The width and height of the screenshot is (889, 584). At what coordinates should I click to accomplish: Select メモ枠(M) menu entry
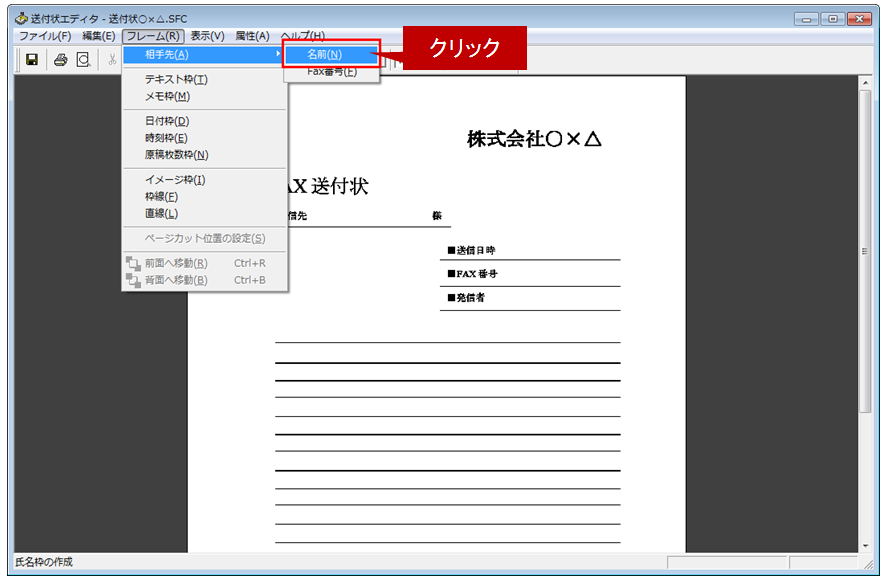coord(204,96)
